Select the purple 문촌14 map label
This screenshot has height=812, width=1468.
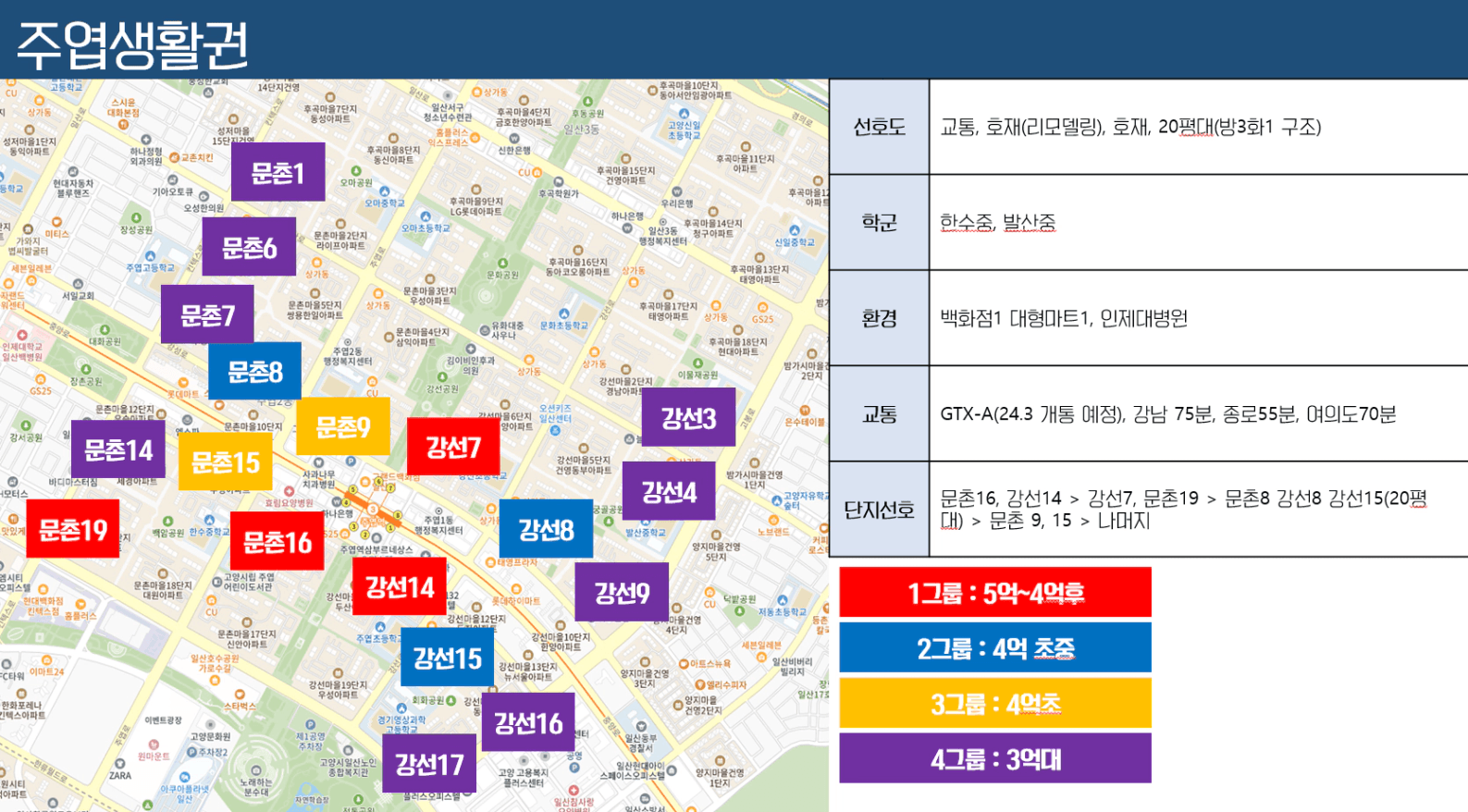[x=118, y=449]
